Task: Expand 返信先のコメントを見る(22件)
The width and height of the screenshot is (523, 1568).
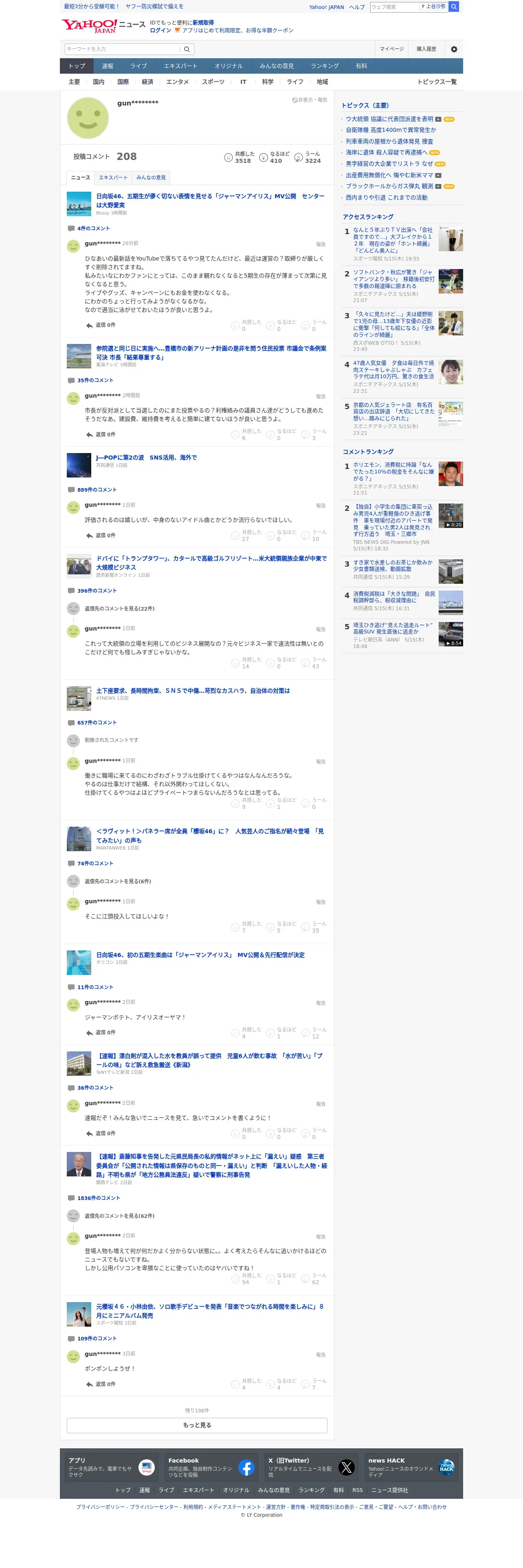Action: [x=119, y=609]
